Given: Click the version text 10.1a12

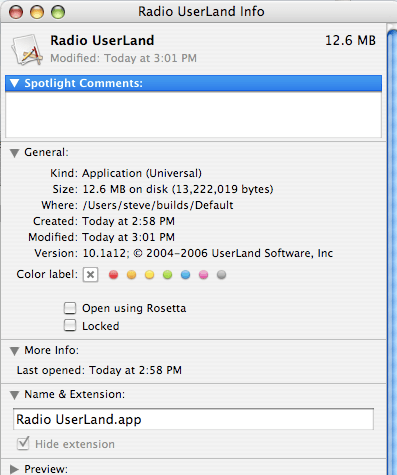Looking at the screenshot, I should pos(104,253).
